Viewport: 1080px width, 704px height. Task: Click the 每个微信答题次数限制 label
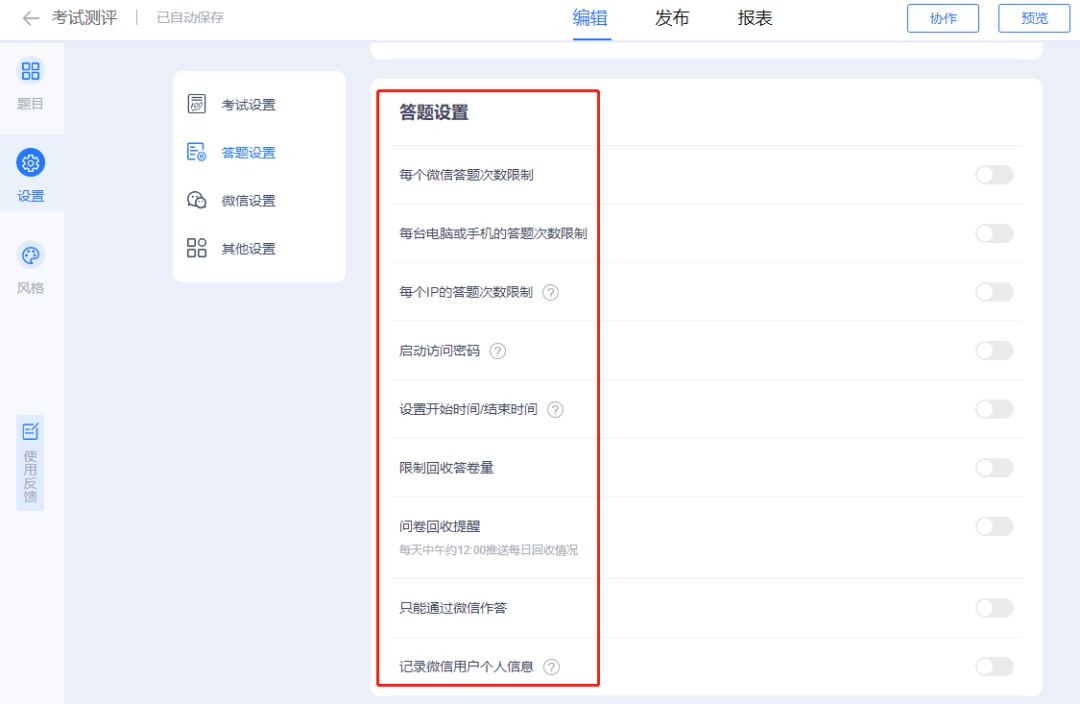[466, 176]
